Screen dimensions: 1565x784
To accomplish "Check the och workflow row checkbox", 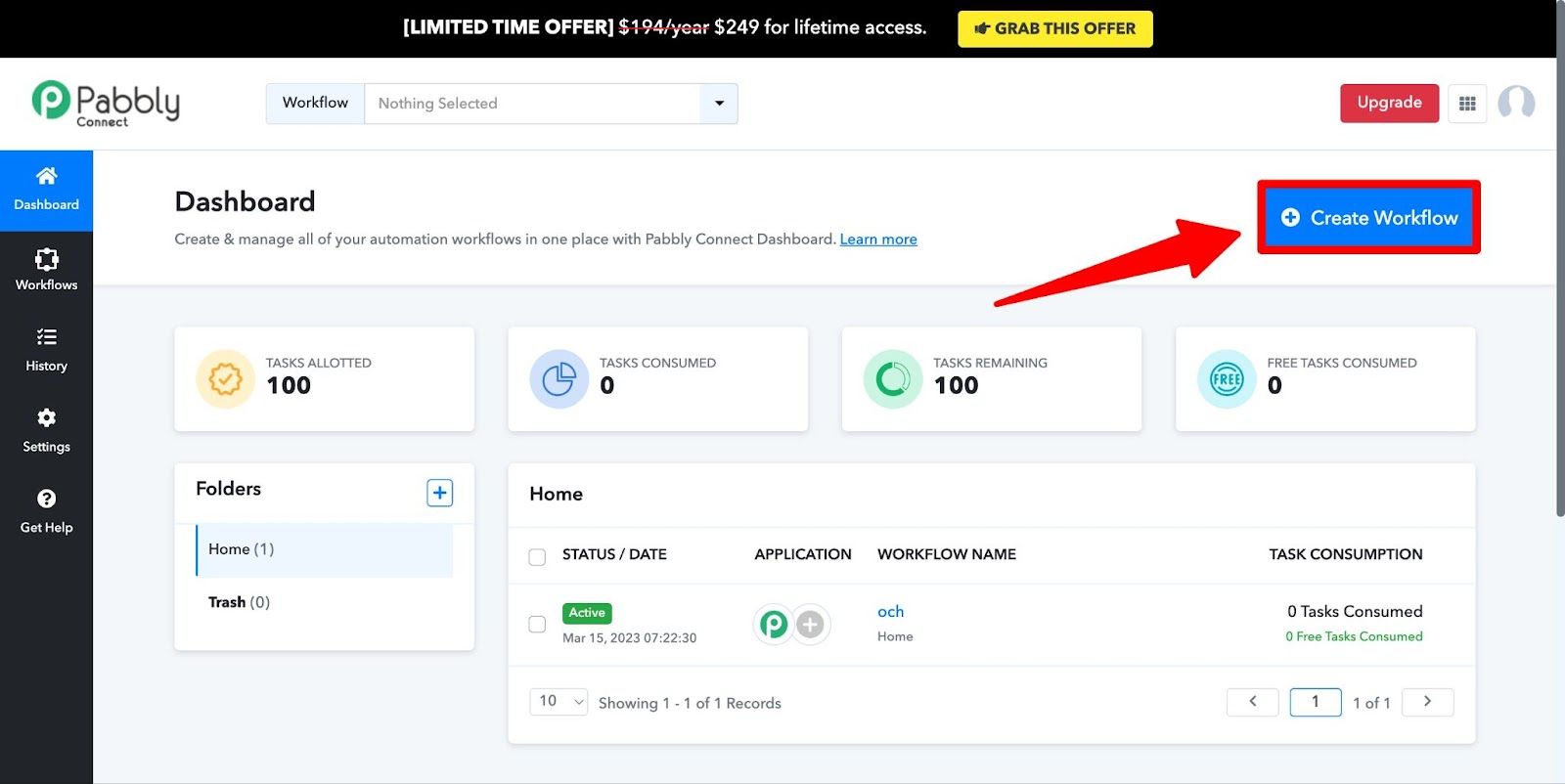I will pyautogui.click(x=537, y=624).
